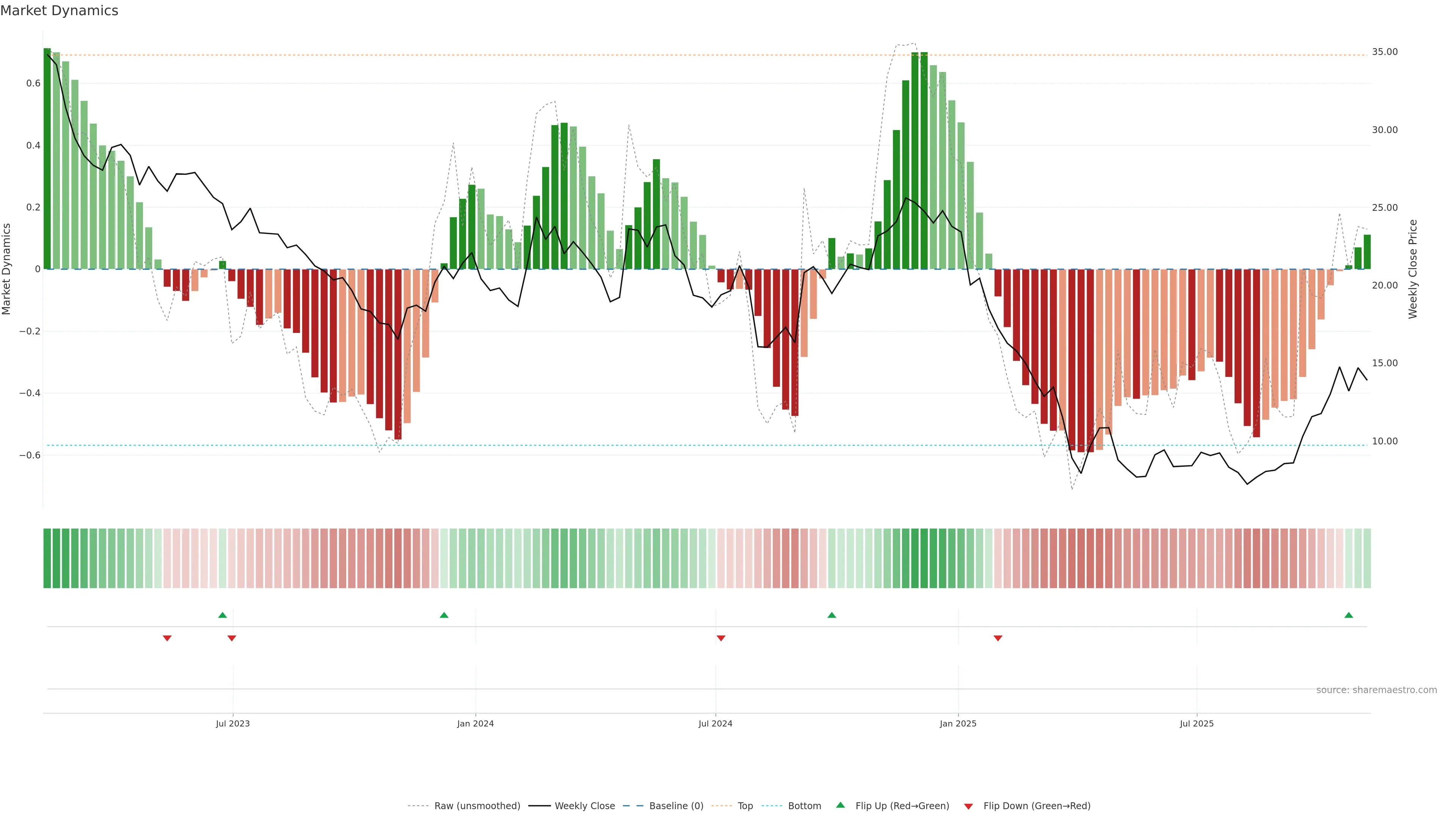Click the Weekly Close Price axis title
1456x819 pixels.
point(1412,269)
